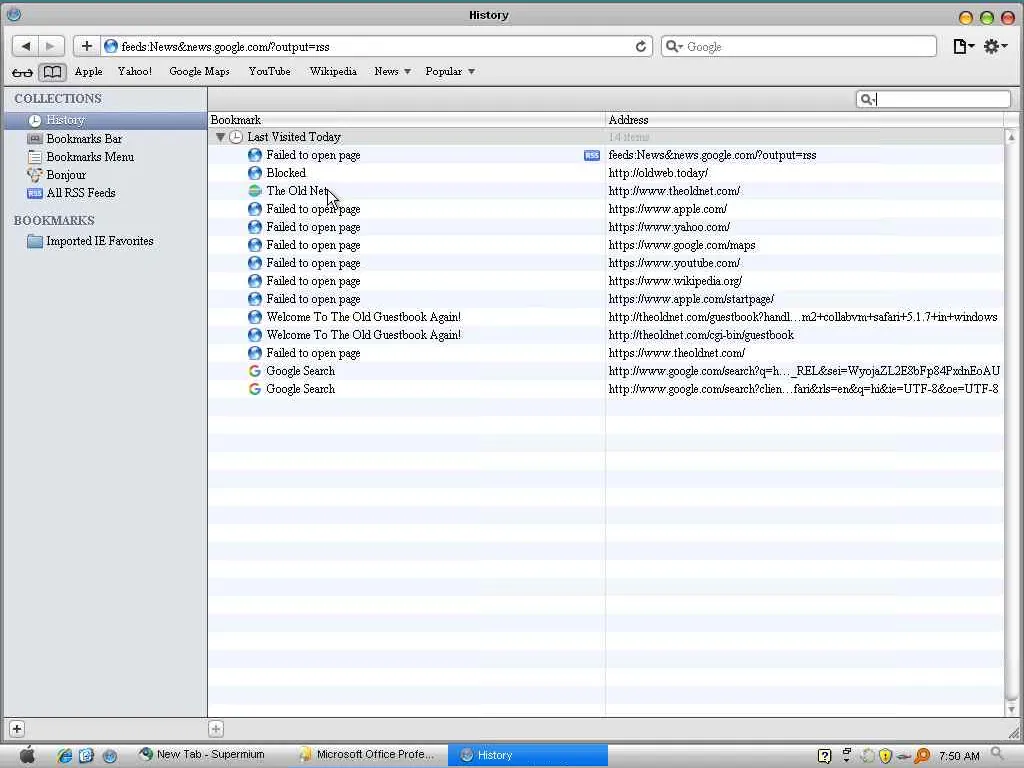Click the security shield tray icon
Viewport: 1024px width, 768px height.
886,756
